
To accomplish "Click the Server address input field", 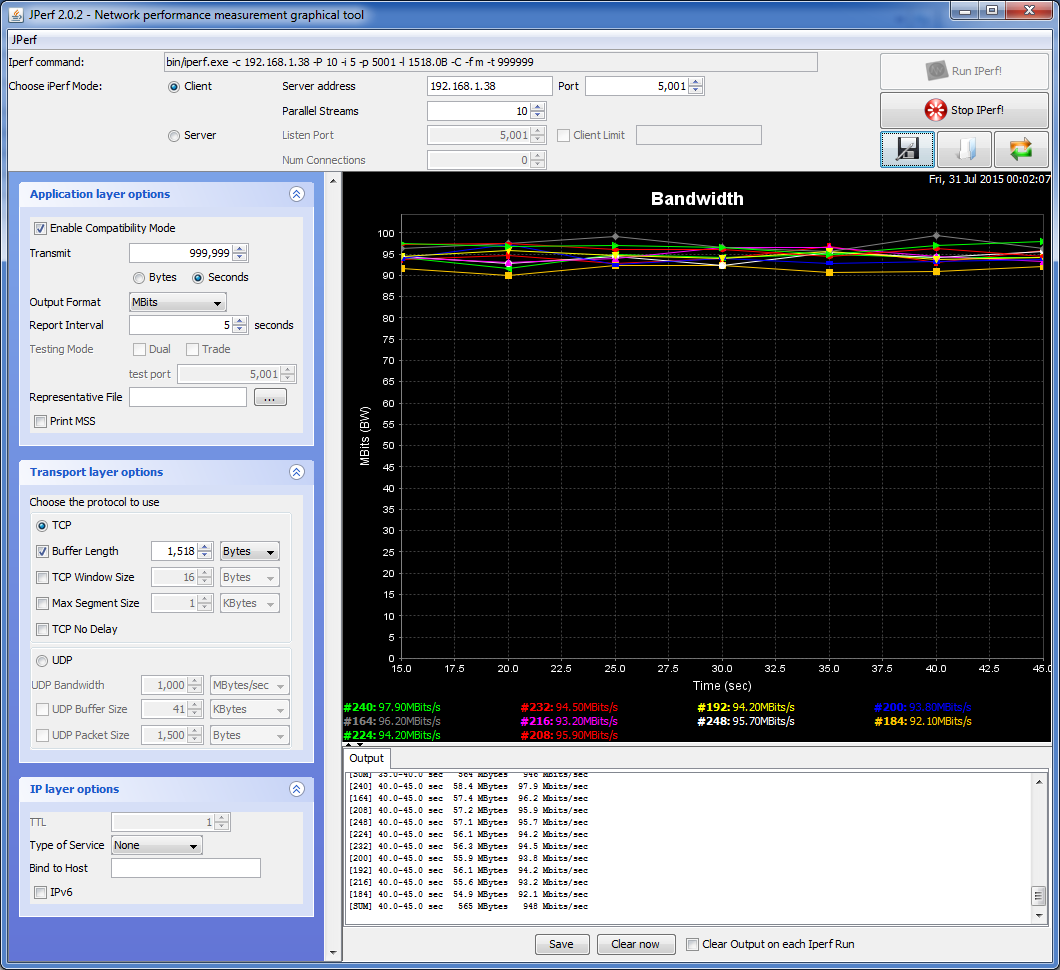I will pos(489,86).
